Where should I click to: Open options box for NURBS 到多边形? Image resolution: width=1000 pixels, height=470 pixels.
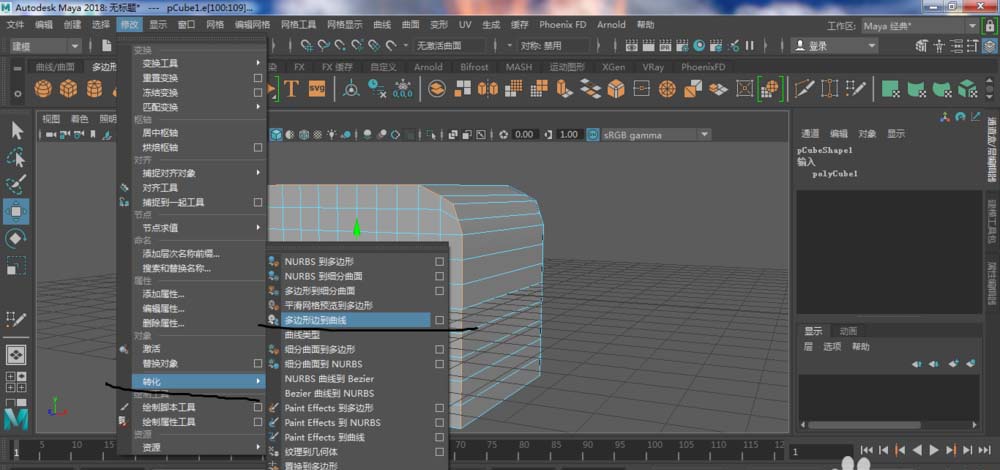439,261
